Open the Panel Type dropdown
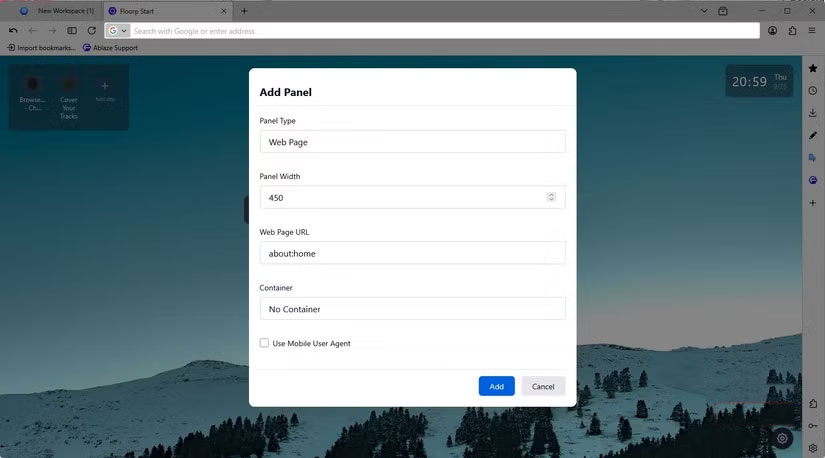The height and width of the screenshot is (458, 825). coord(412,142)
